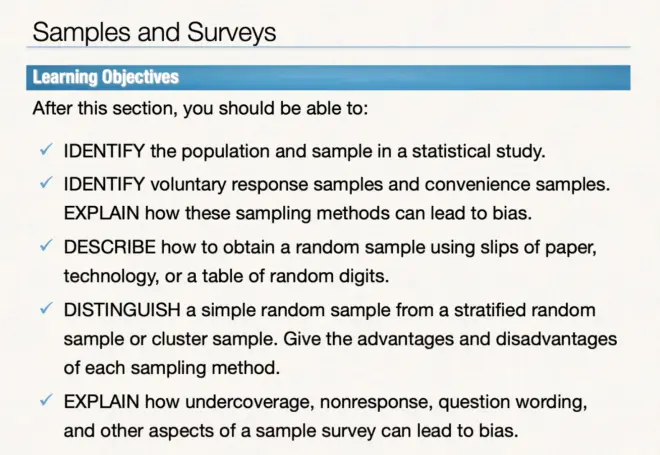Image resolution: width=660 pixels, height=455 pixels.
Task: Click the checkmark beside voluntary response samples
Action: pos(46,183)
